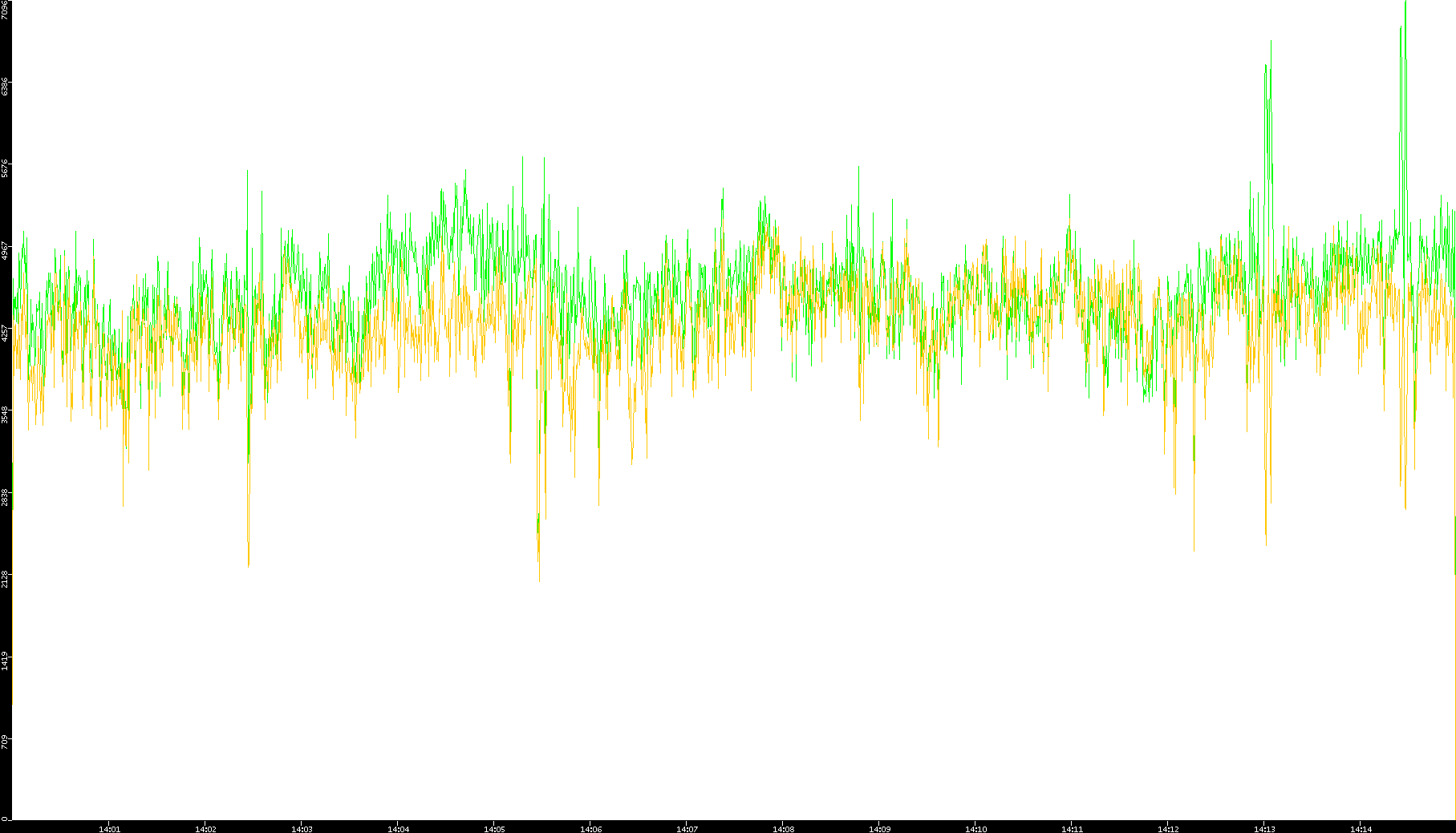
Task: Click the 1419 value axis label
Action: pos(6,661)
